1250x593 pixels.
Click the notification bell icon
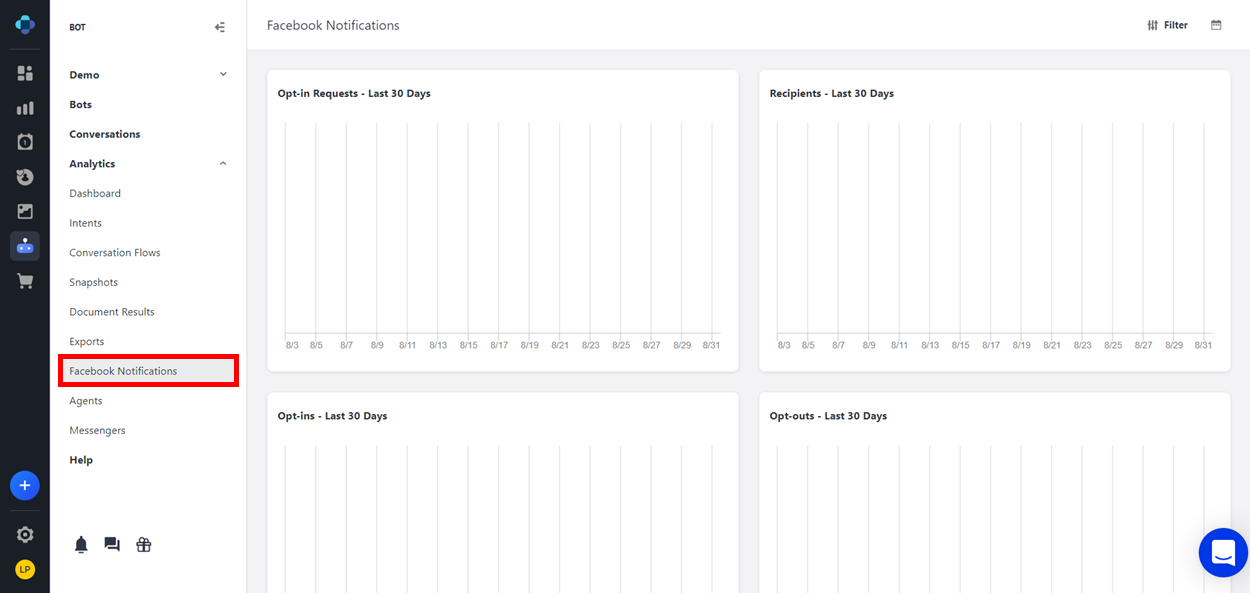[x=82, y=545]
